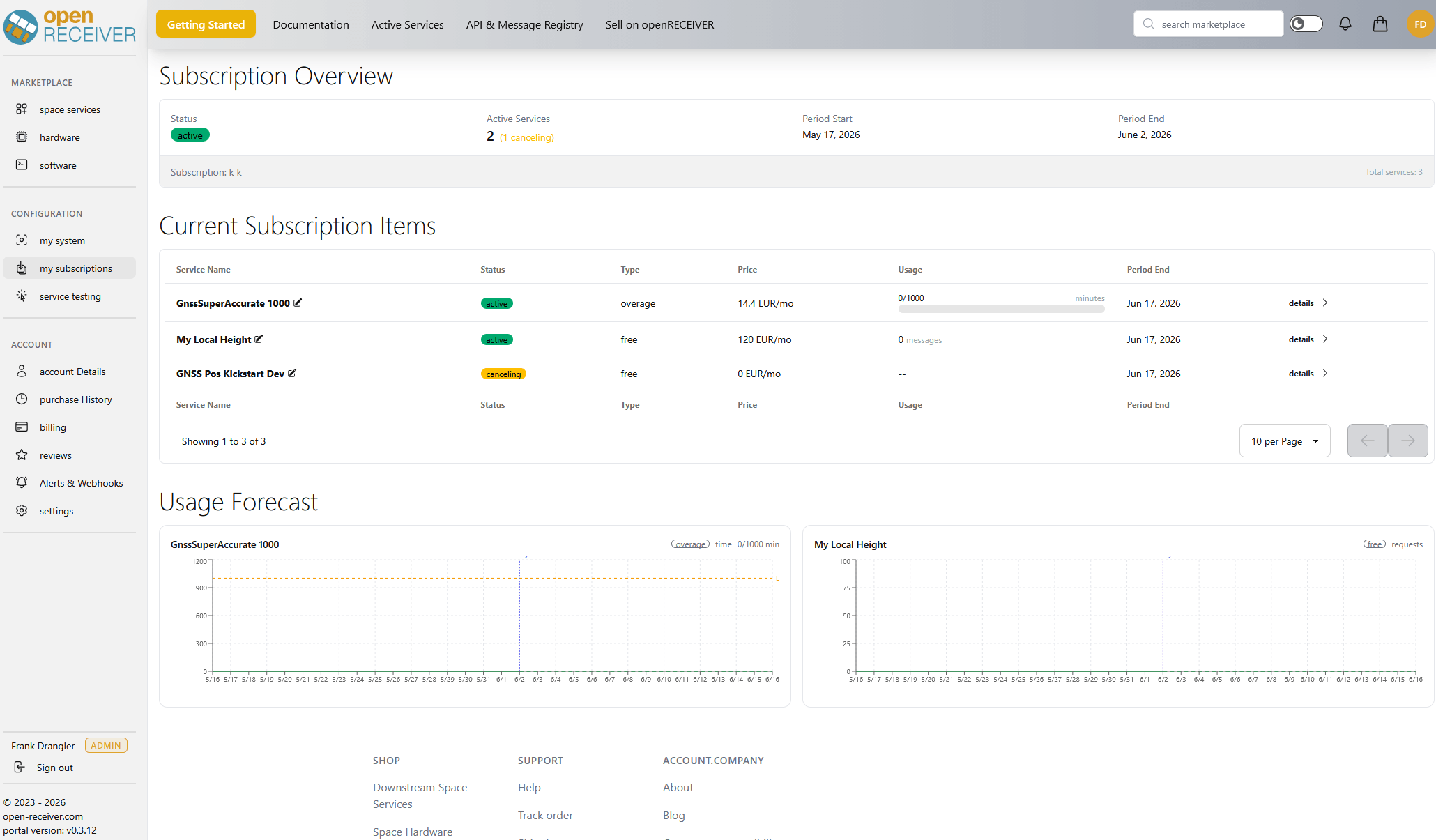Viewport: 1436px width, 840px height.
Task: Click the '(1 canceling)' text
Action: 527,137
